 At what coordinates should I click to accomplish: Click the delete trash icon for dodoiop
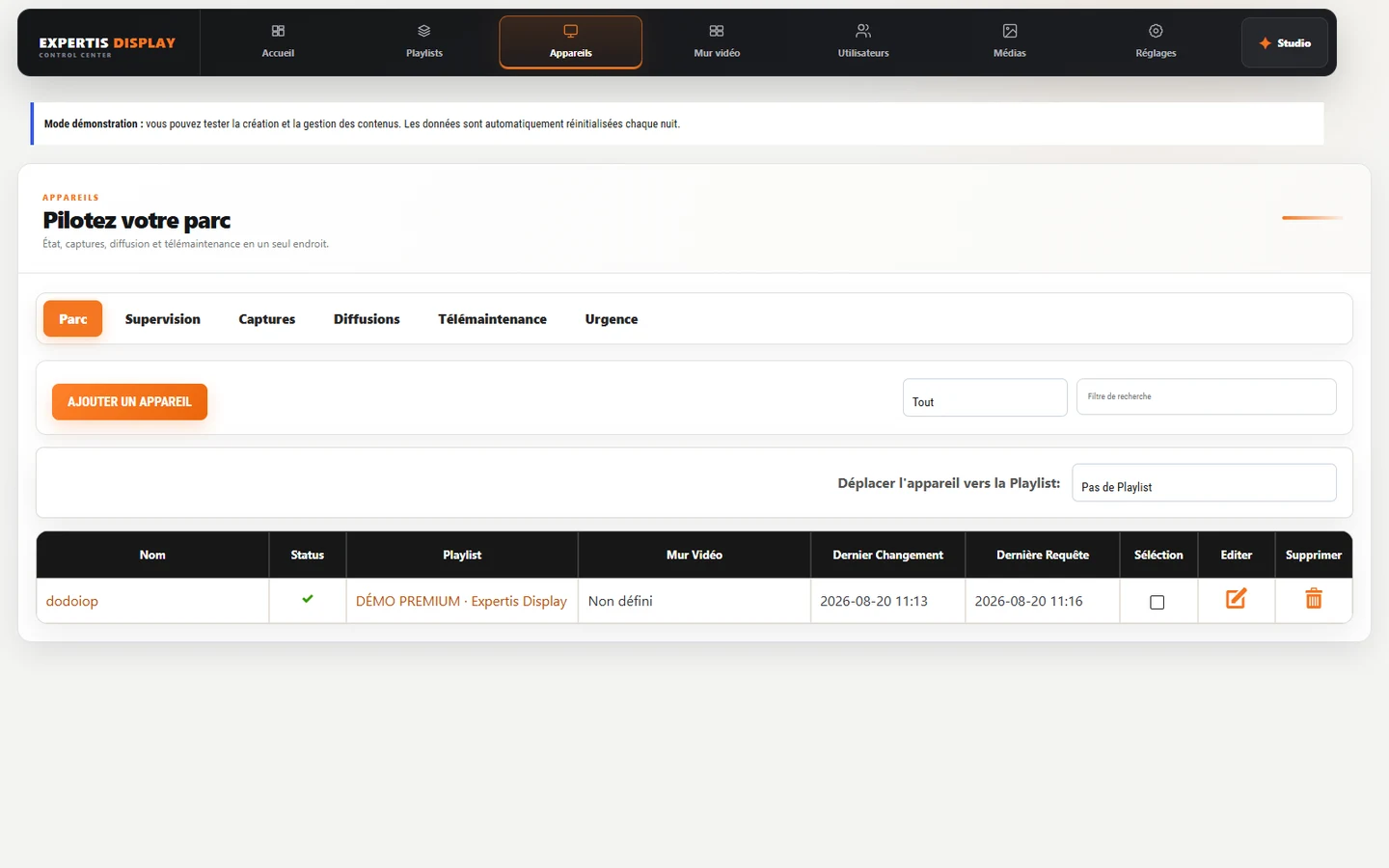pos(1314,599)
